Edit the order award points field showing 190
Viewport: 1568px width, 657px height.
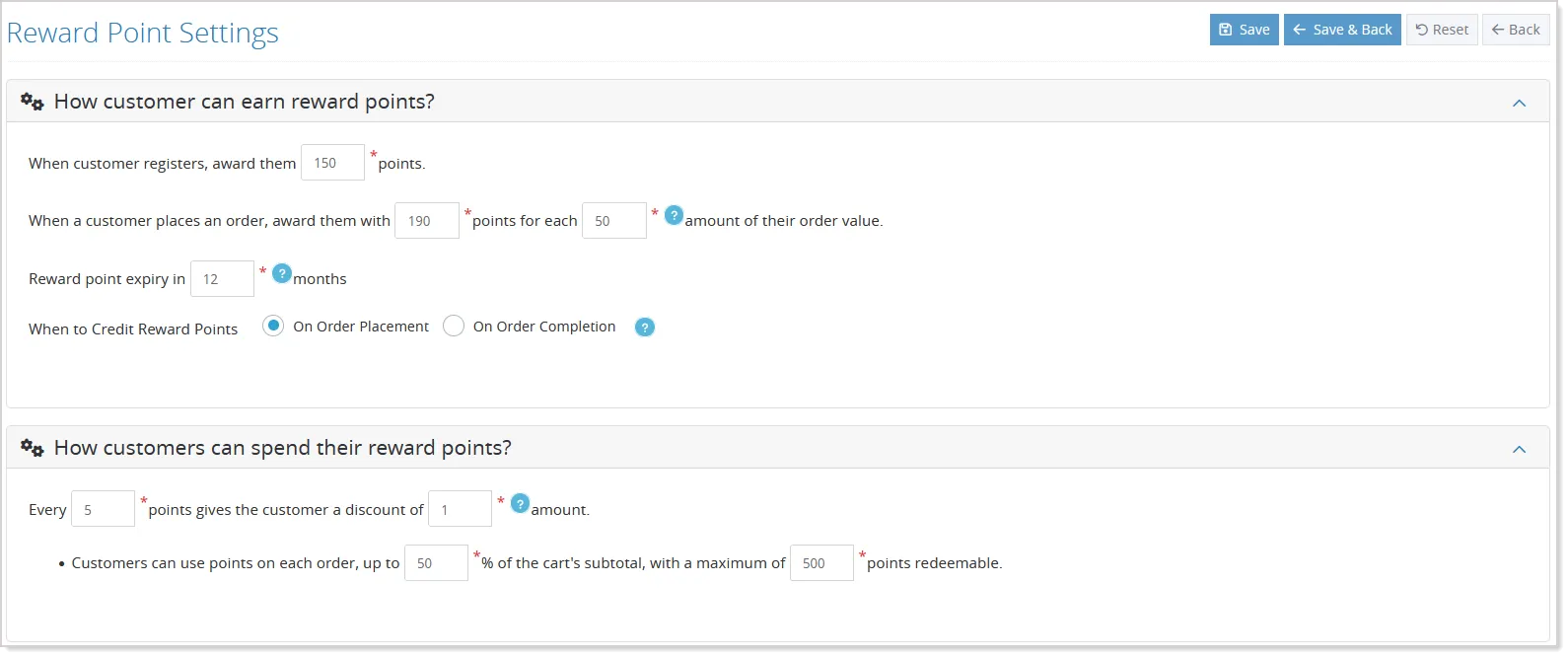pos(427,221)
